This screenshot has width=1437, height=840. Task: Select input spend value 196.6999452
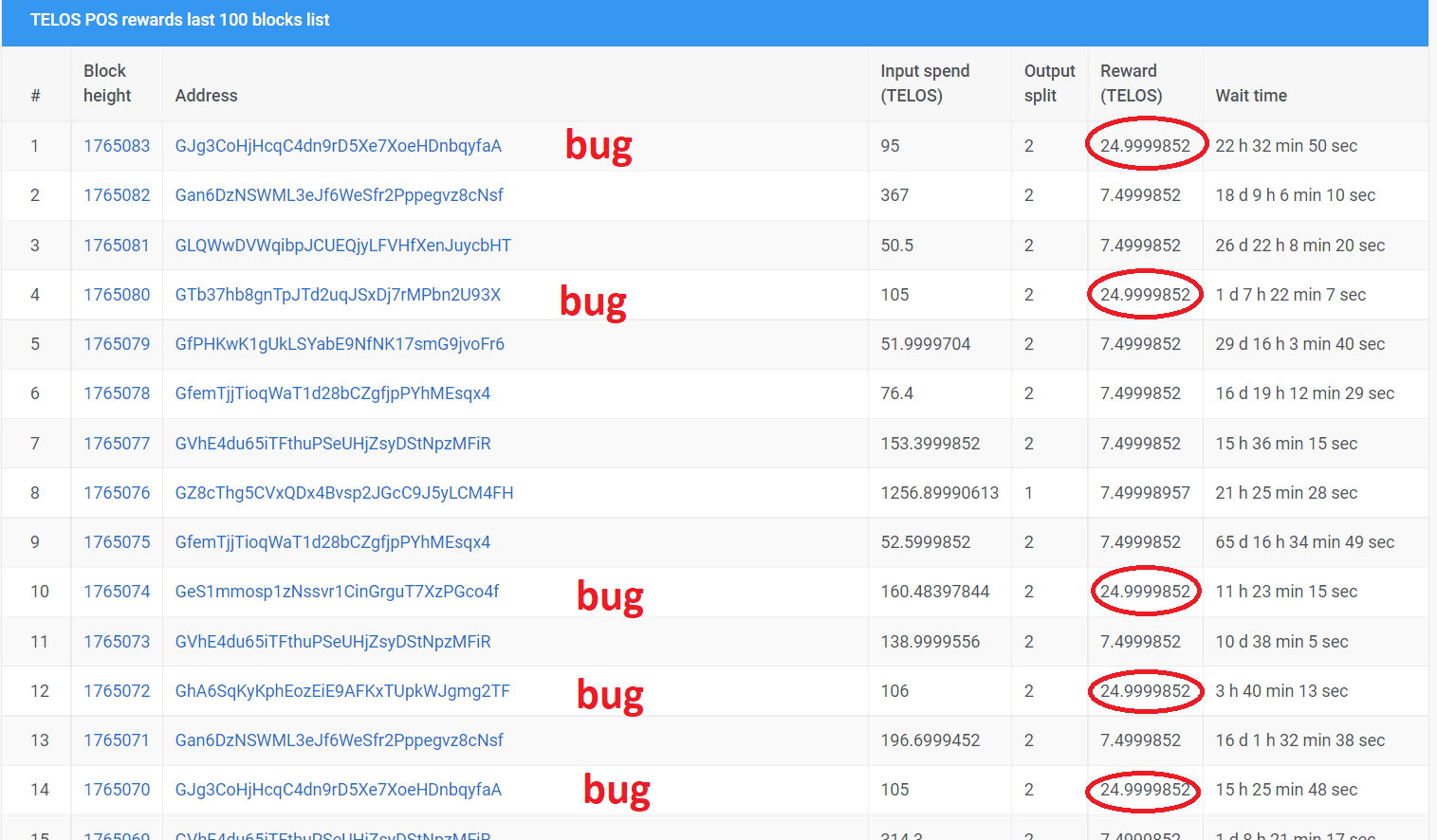[x=930, y=740]
